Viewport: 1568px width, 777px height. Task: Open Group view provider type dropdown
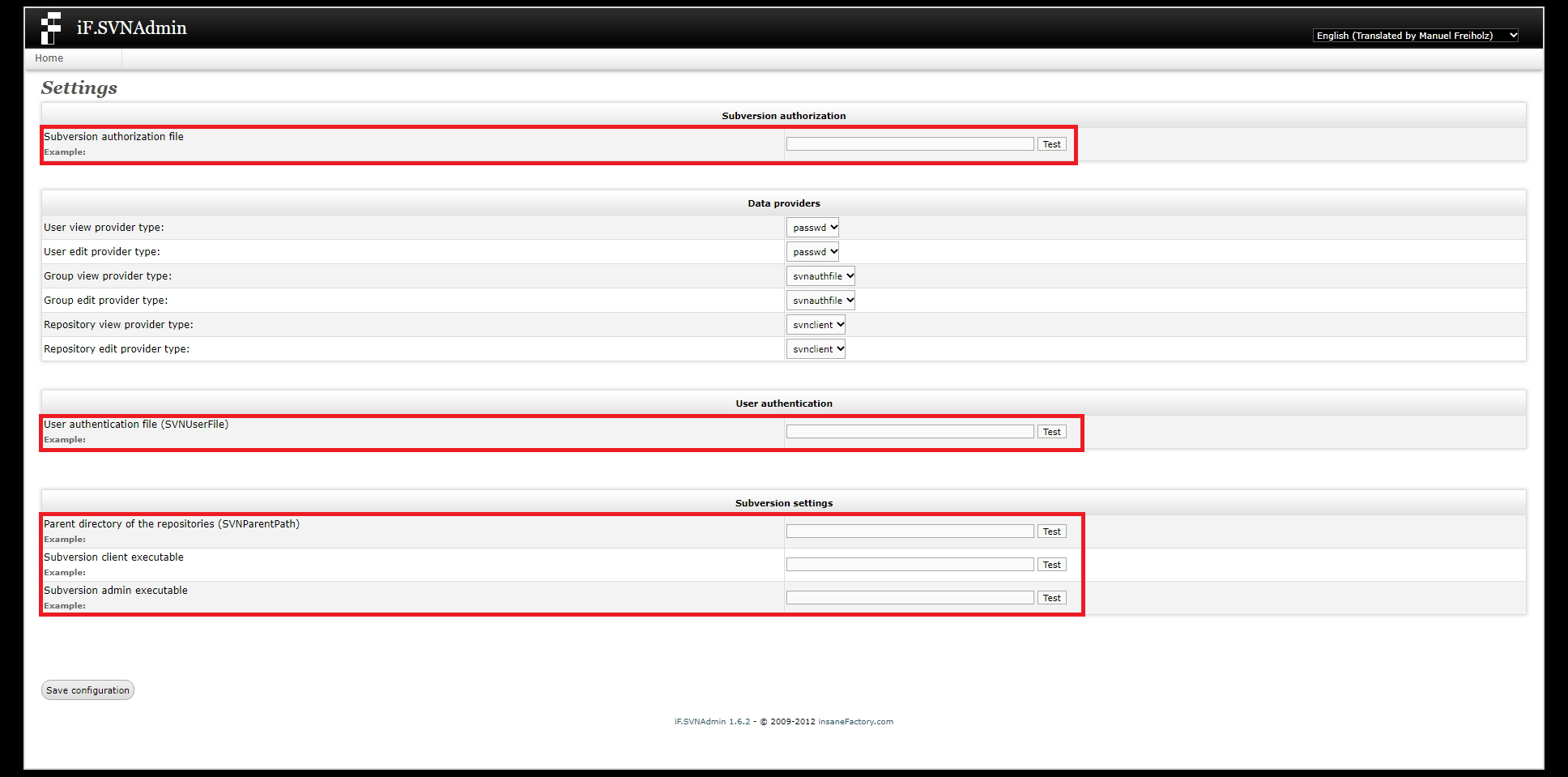[820, 276]
